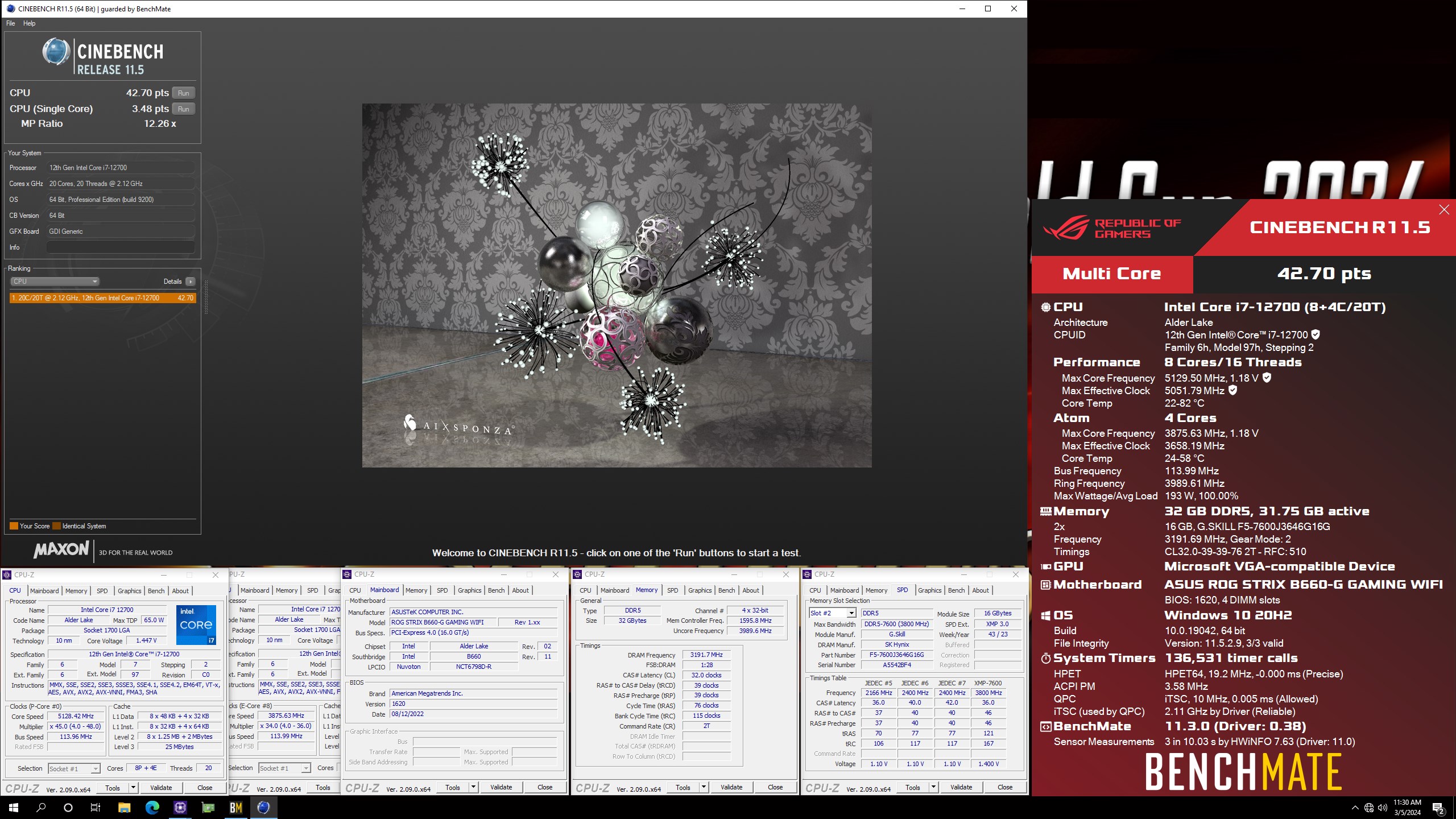
Task: Select CPU tab in CPU-Z Mainboard window
Action: (x=355, y=590)
